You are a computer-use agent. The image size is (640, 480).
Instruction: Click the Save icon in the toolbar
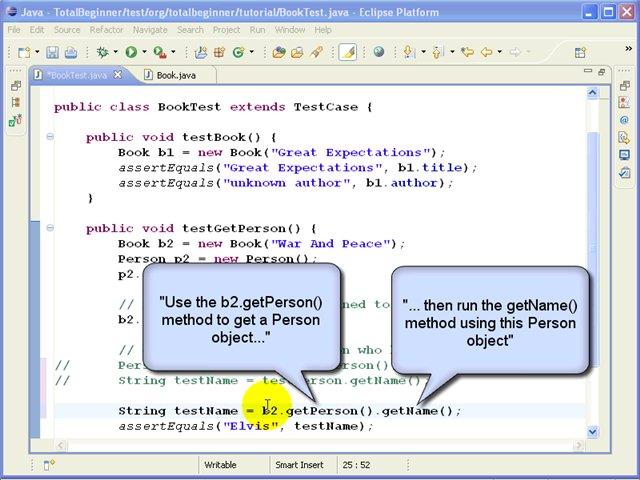point(53,52)
